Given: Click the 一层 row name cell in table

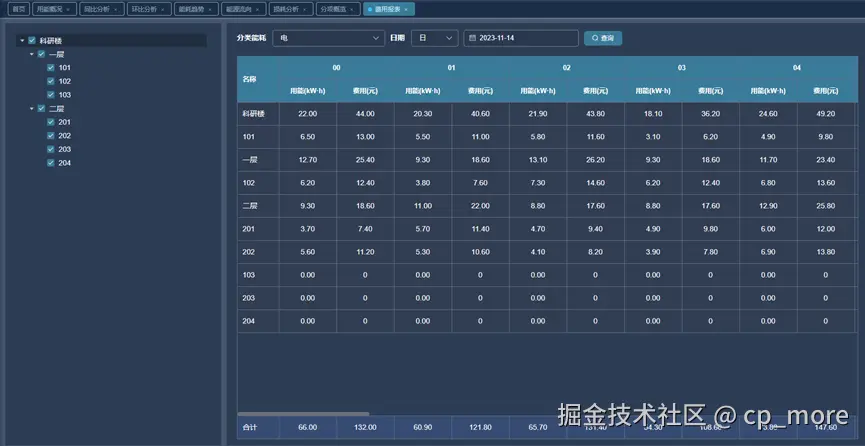Looking at the screenshot, I should pos(258,160).
